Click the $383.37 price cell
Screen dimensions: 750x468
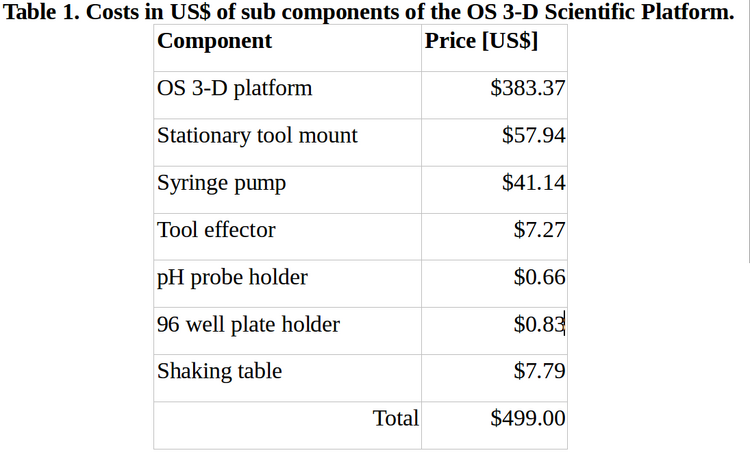point(494,95)
